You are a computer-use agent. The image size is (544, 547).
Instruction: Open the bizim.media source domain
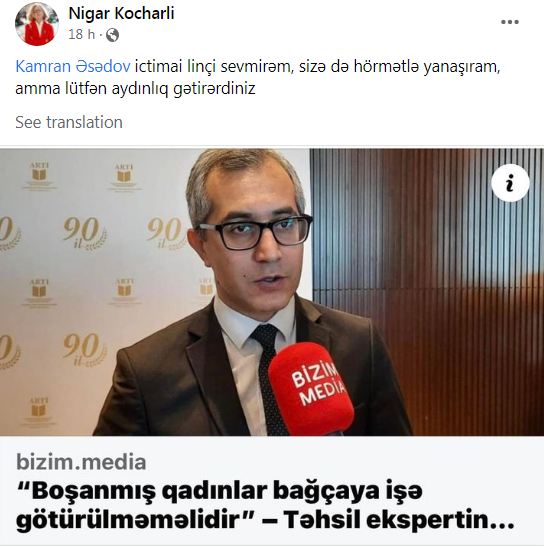click(81, 462)
